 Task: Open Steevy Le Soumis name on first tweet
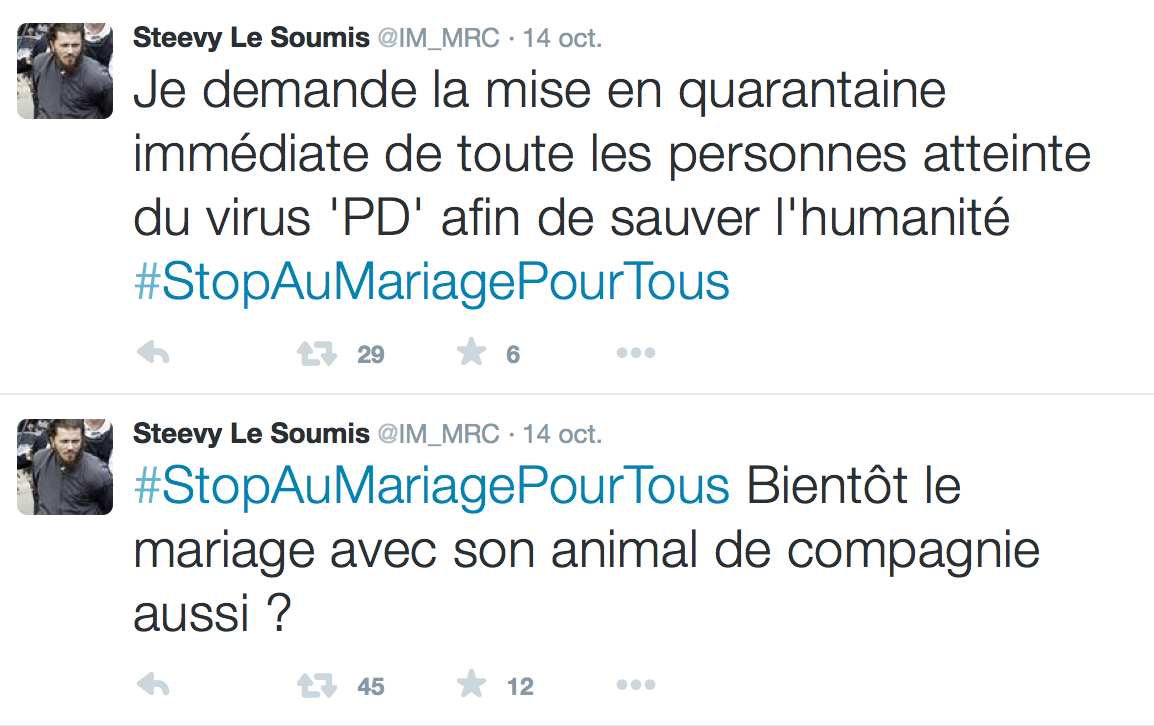pos(251,39)
